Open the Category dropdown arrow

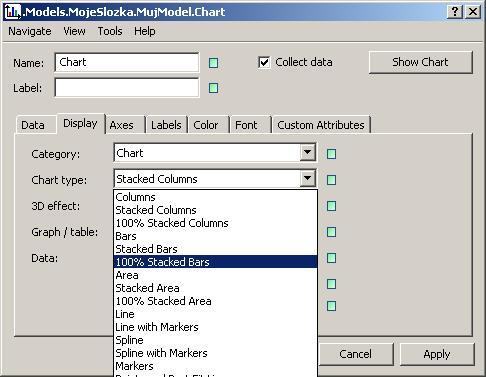307,153
